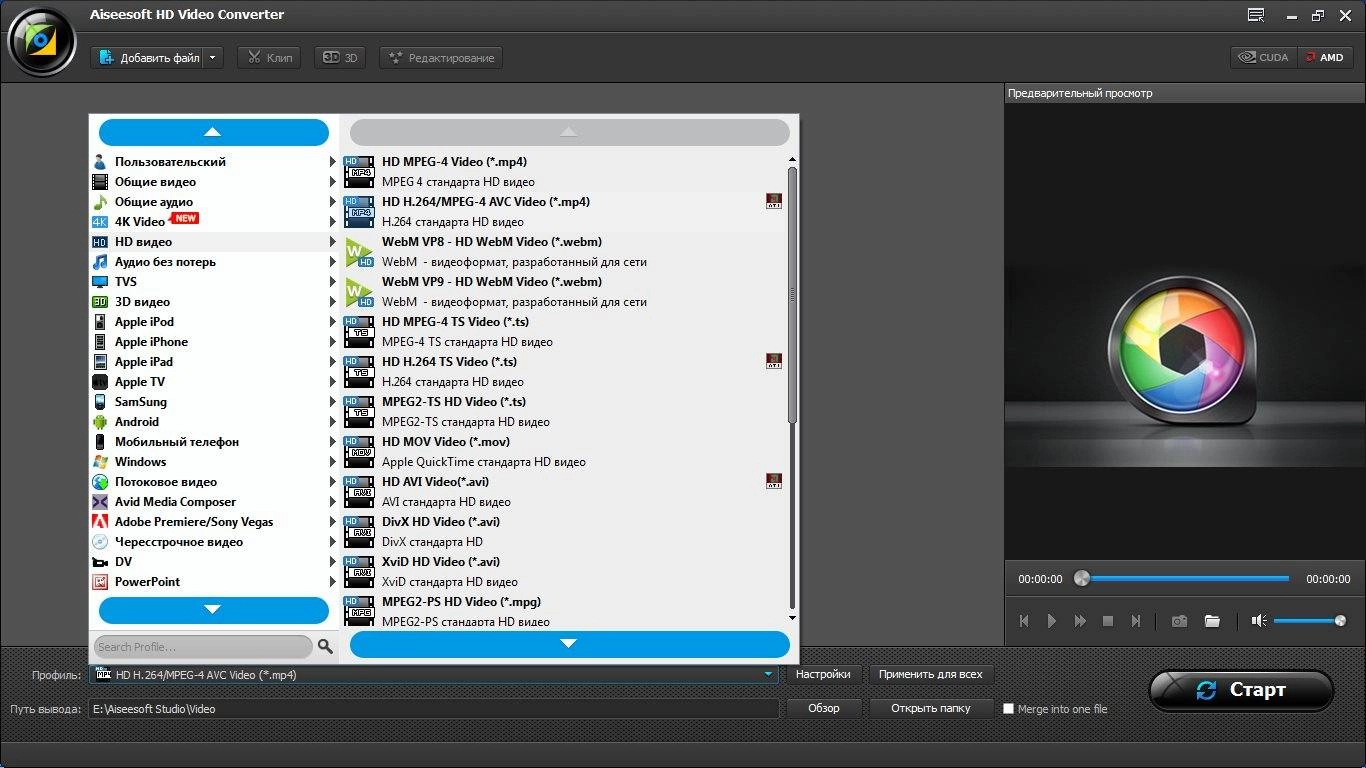This screenshot has width=1366, height=768.
Task: Check Merge into one file
Action: coord(1008,709)
